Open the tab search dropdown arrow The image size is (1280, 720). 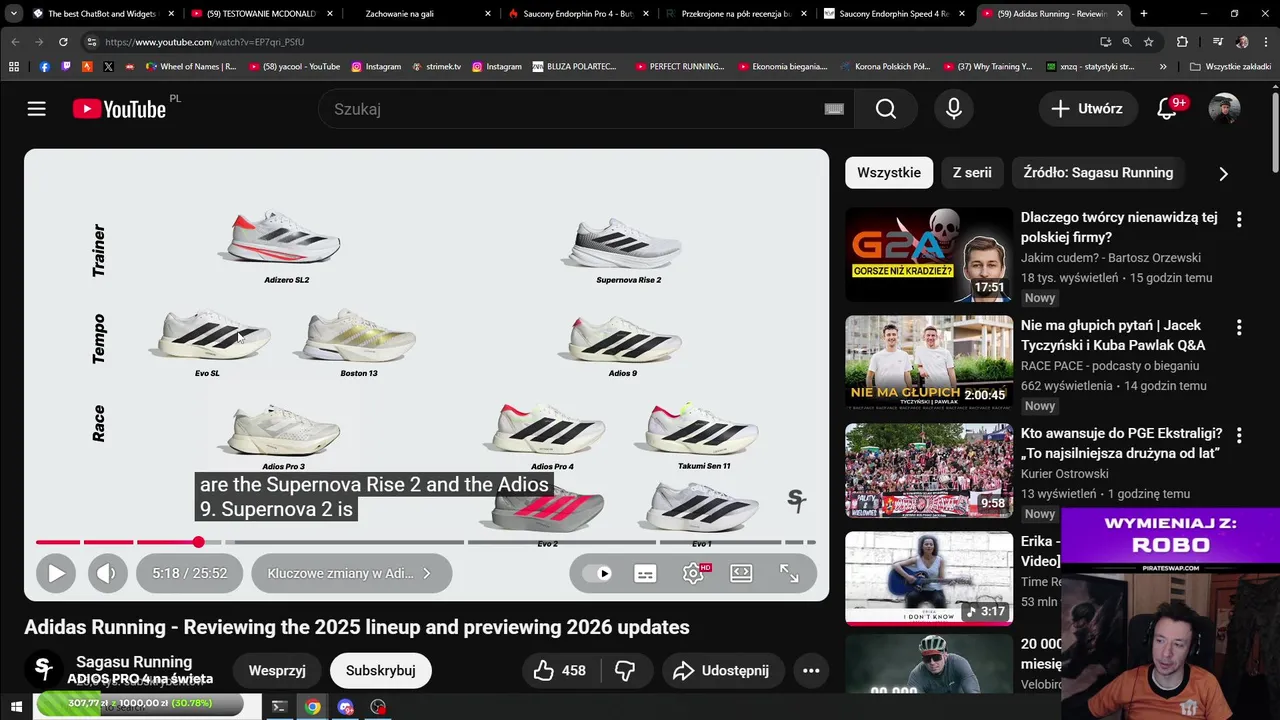[x=14, y=14]
